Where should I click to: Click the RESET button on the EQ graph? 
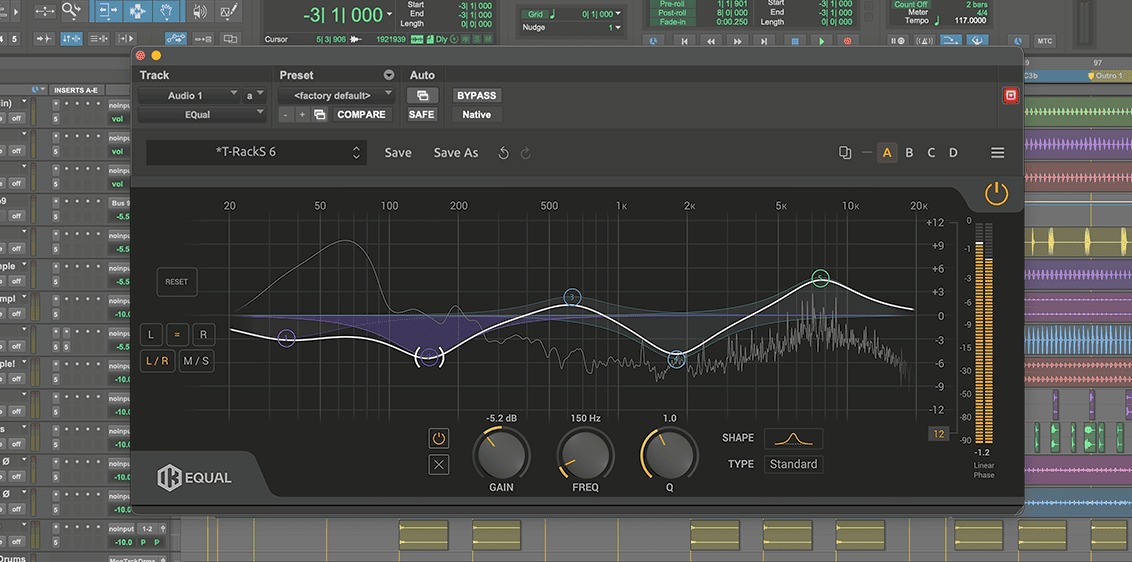click(177, 282)
